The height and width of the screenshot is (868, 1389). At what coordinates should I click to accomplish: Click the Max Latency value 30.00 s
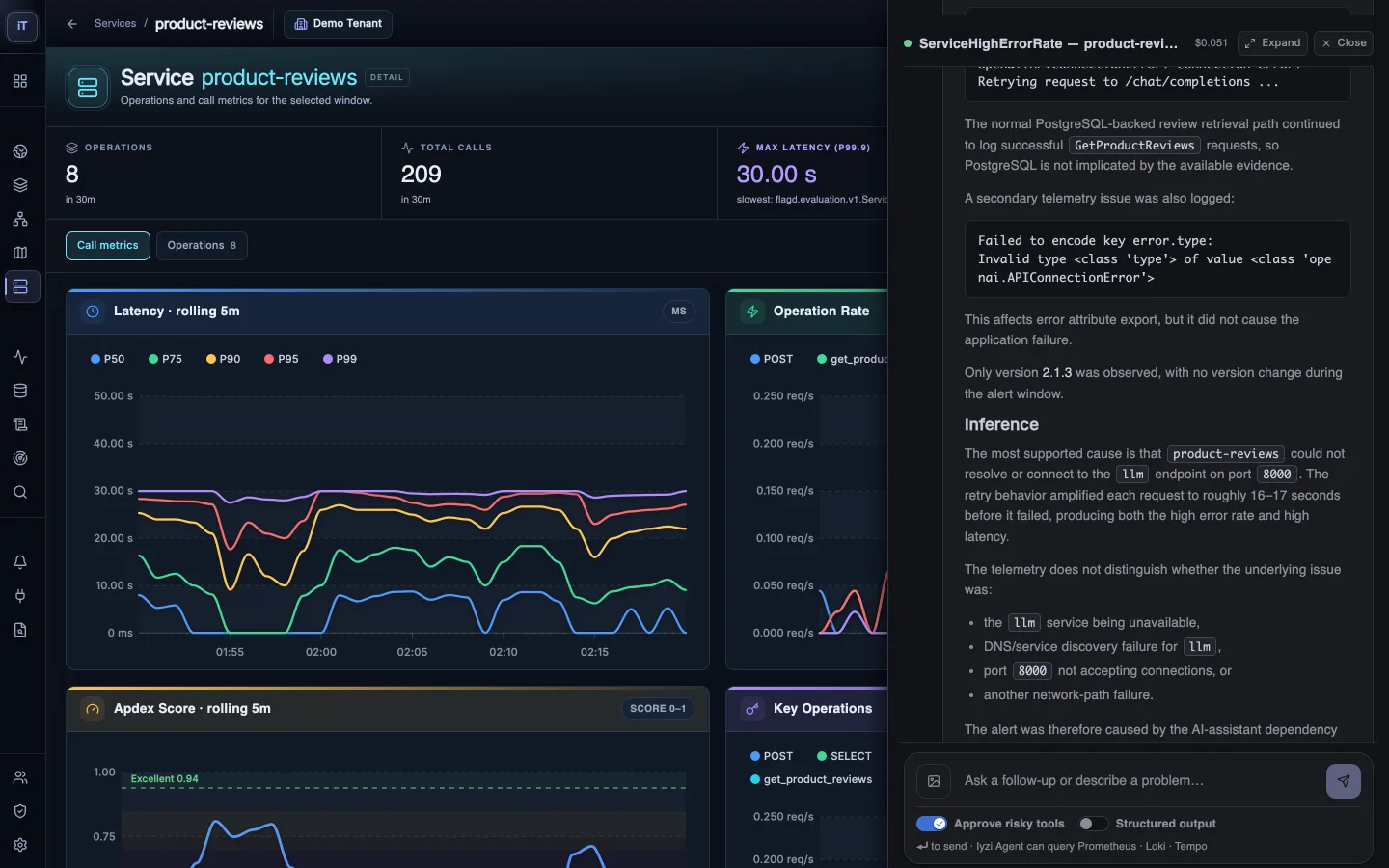coord(776,175)
